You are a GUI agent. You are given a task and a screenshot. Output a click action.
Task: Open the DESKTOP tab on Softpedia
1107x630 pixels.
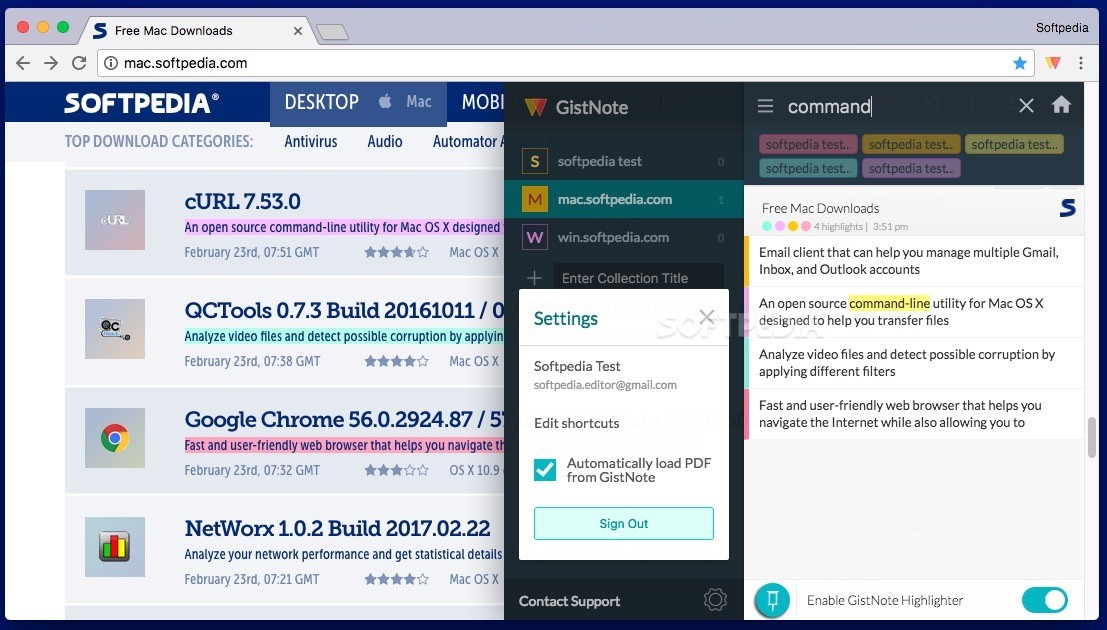322,102
